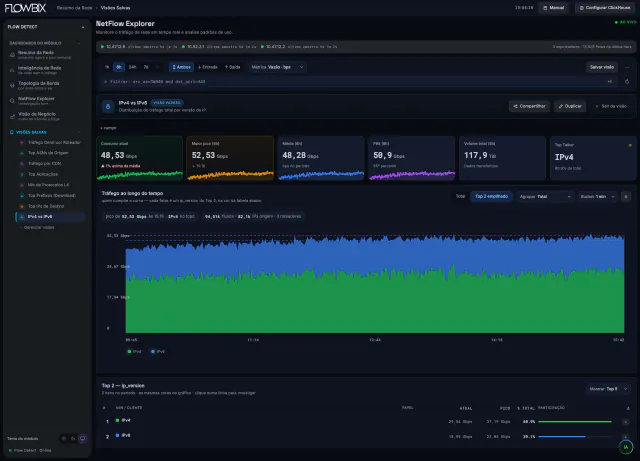The width and height of the screenshot is (640, 461).
Task: Open the Agrupar Total dropdown
Action: [545, 197]
